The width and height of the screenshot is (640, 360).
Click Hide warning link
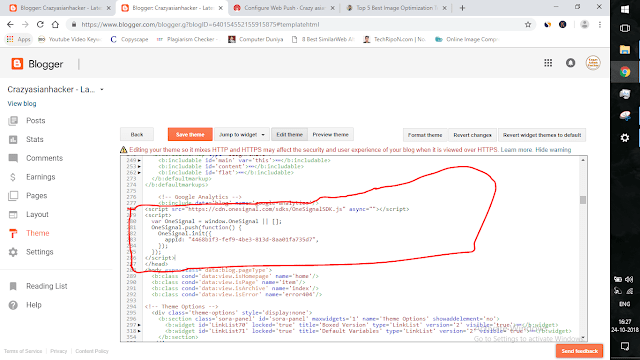(x=553, y=150)
